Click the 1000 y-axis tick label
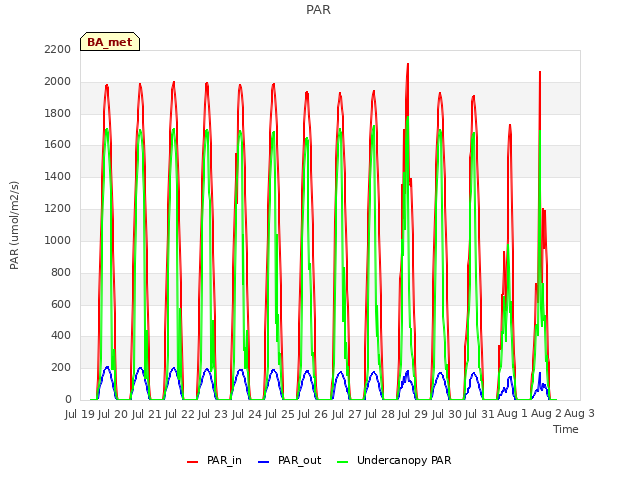This screenshot has height=480, width=640. pyautogui.click(x=58, y=240)
